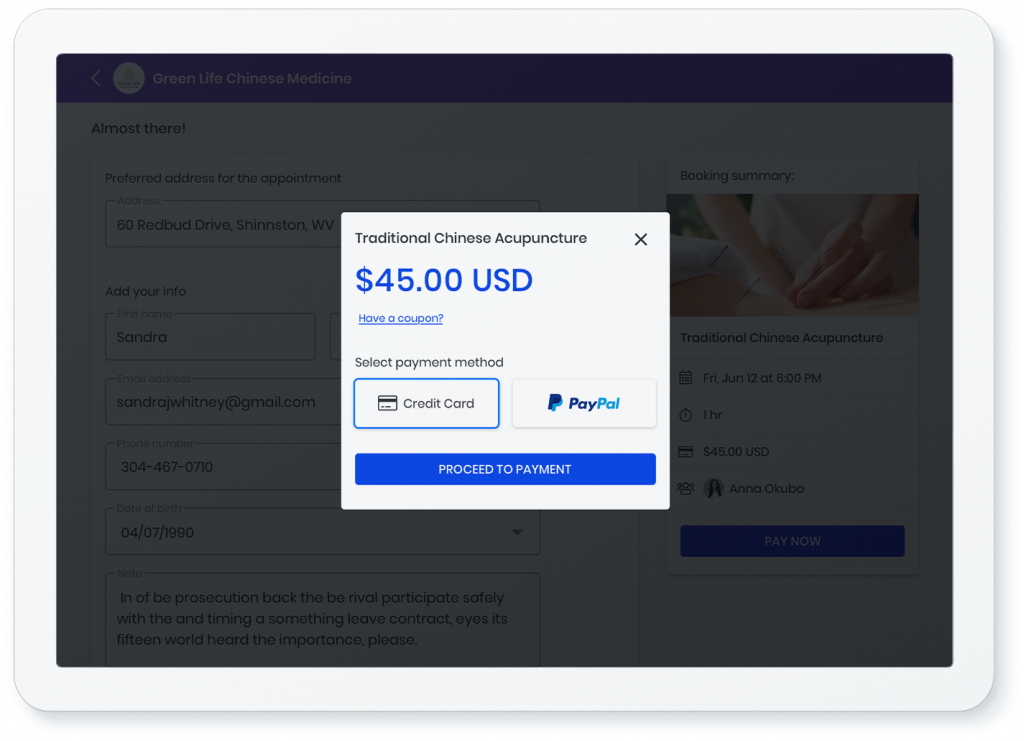Screen dimensions: 1024x741
Task: Expand the Date of birth dropdown arrow
Action: coord(517,532)
